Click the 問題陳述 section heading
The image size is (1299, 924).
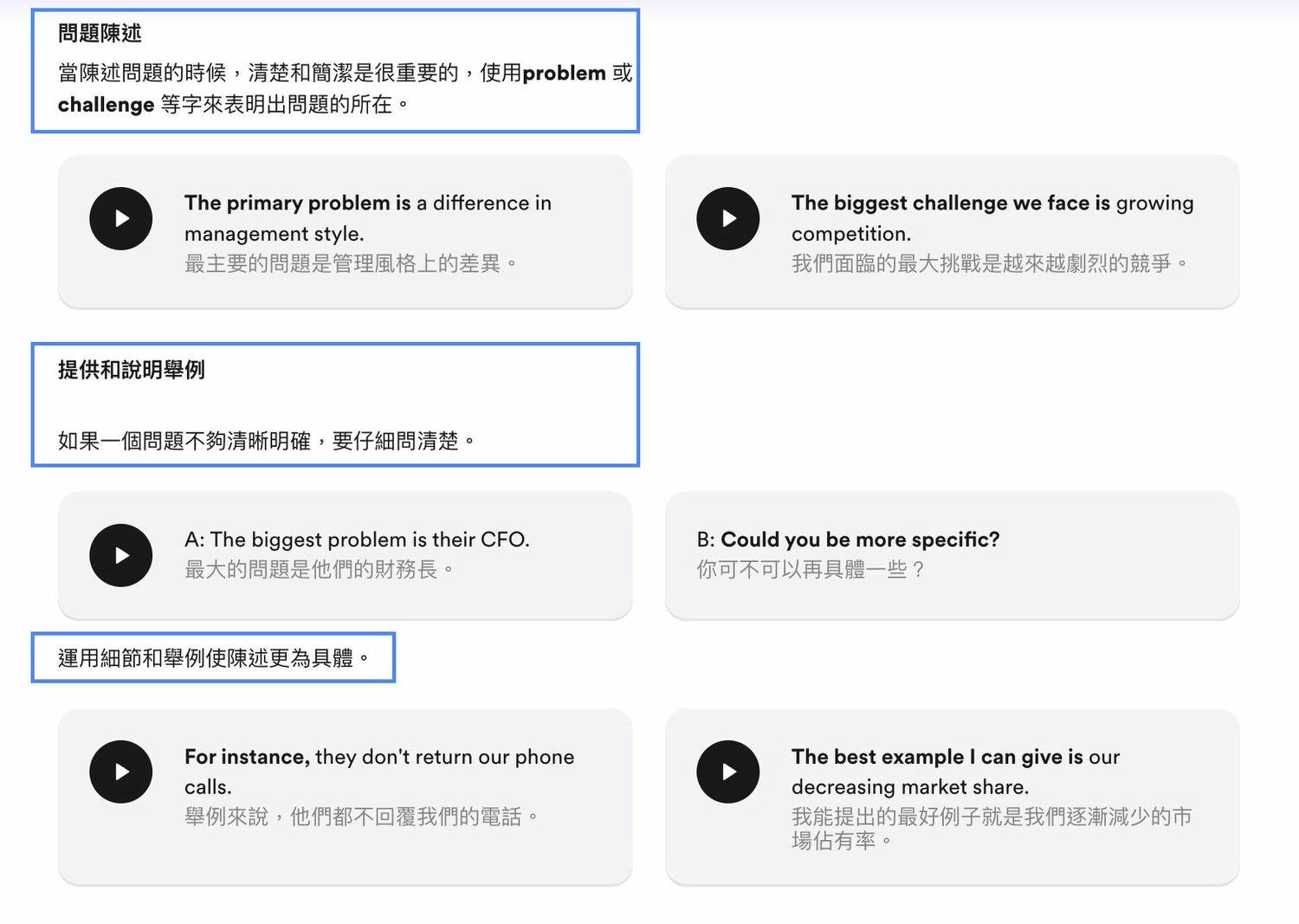(x=100, y=34)
